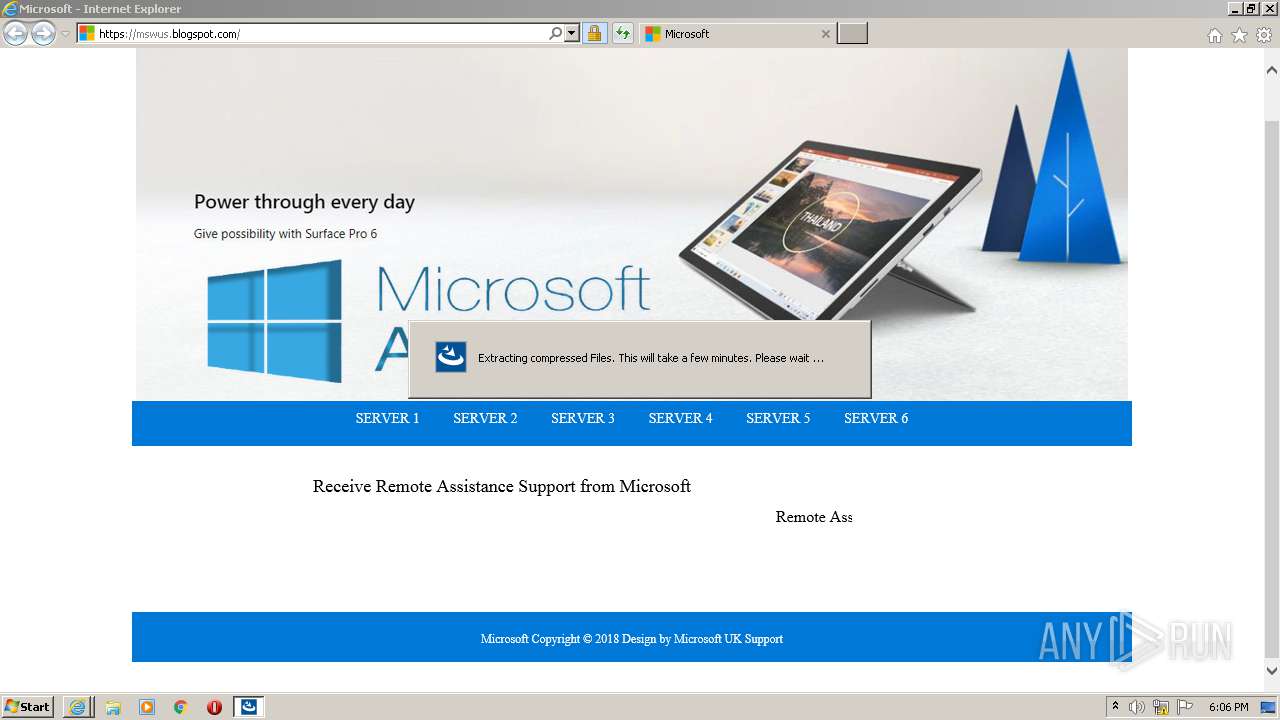Open a new blank tab
This screenshot has height=720, width=1280.
[x=852, y=34]
